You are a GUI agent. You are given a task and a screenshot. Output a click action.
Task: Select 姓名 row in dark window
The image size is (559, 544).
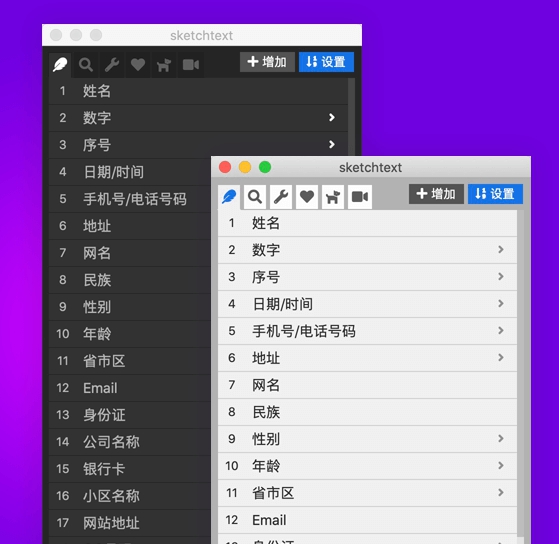coord(198,91)
